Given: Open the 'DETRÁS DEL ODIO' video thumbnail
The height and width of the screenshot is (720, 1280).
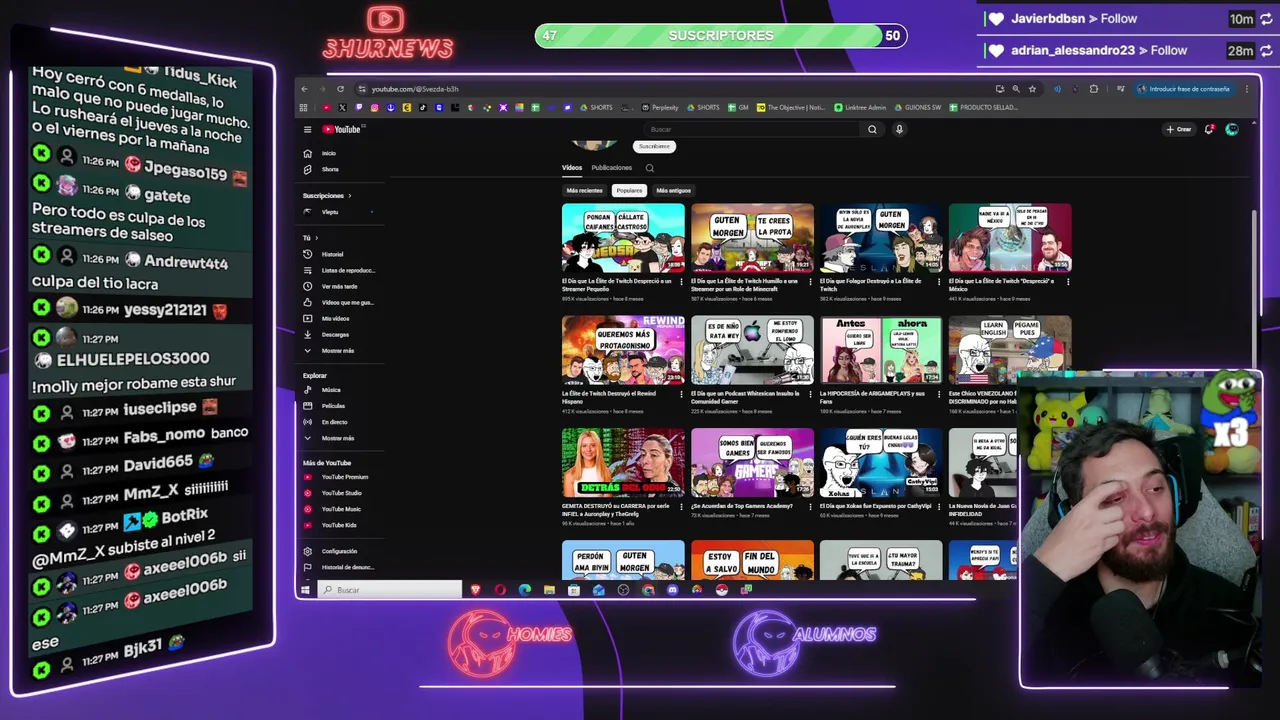Looking at the screenshot, I should (x=623, y=462).
